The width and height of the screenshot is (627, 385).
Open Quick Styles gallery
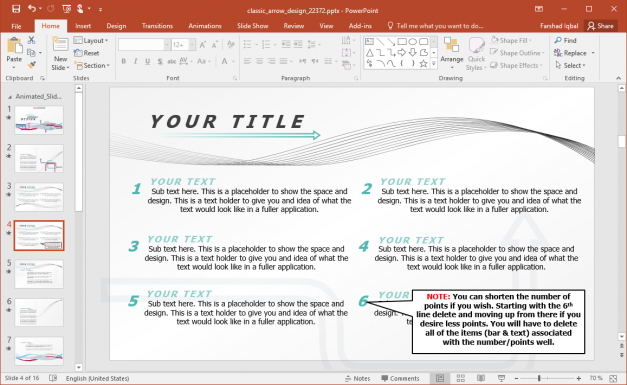click(476, 54)
